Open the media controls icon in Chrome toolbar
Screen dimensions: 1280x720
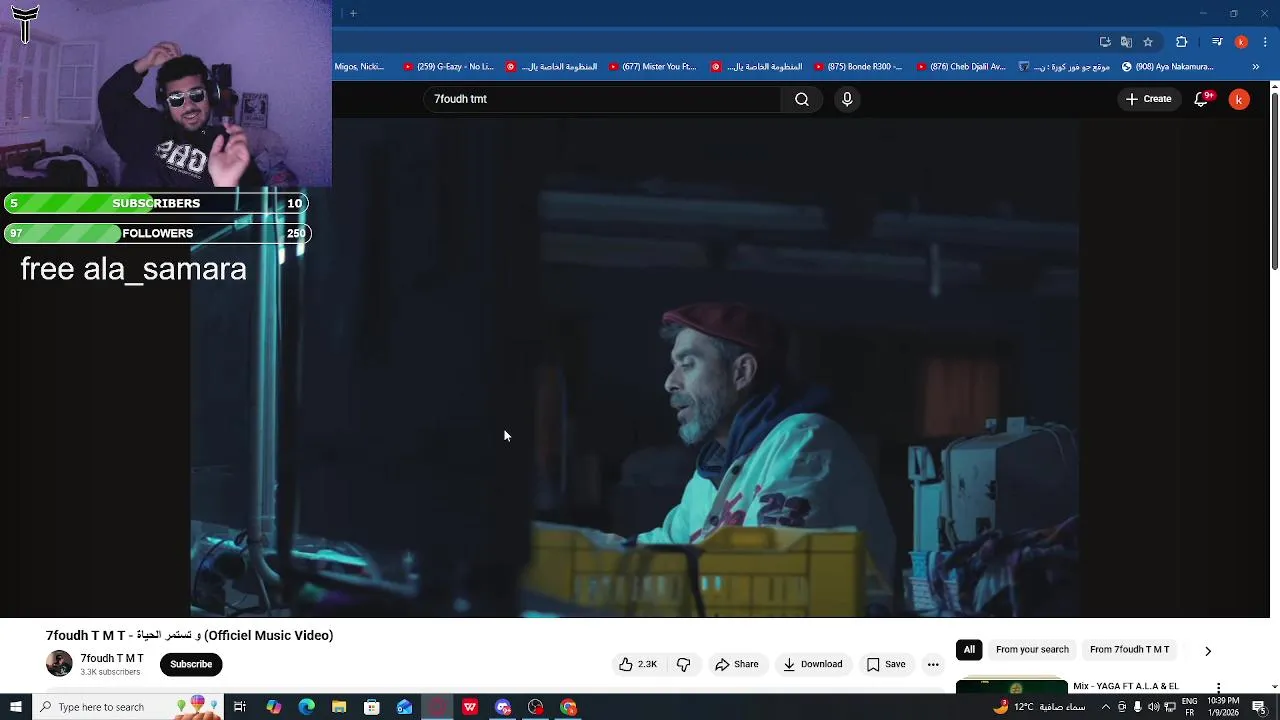click(x=1217, y=42)
